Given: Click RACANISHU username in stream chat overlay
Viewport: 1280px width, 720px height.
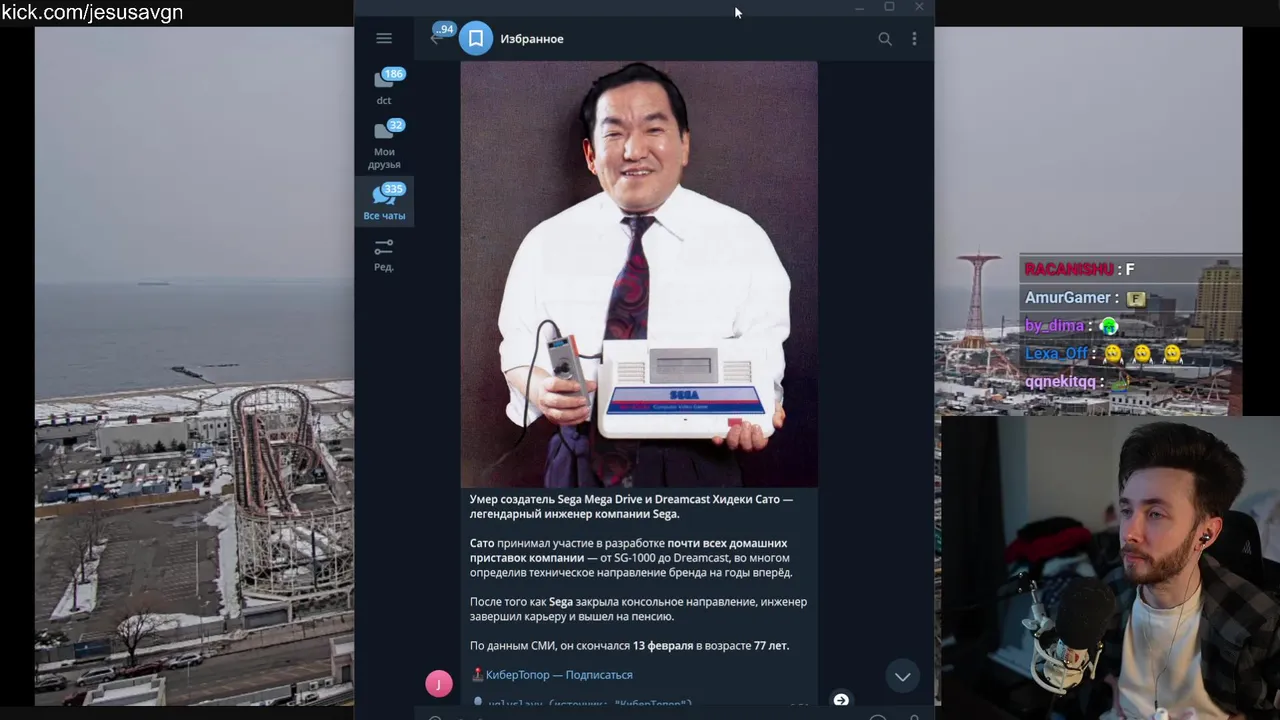Looking at the screenshot, I should pos(1069,269).
